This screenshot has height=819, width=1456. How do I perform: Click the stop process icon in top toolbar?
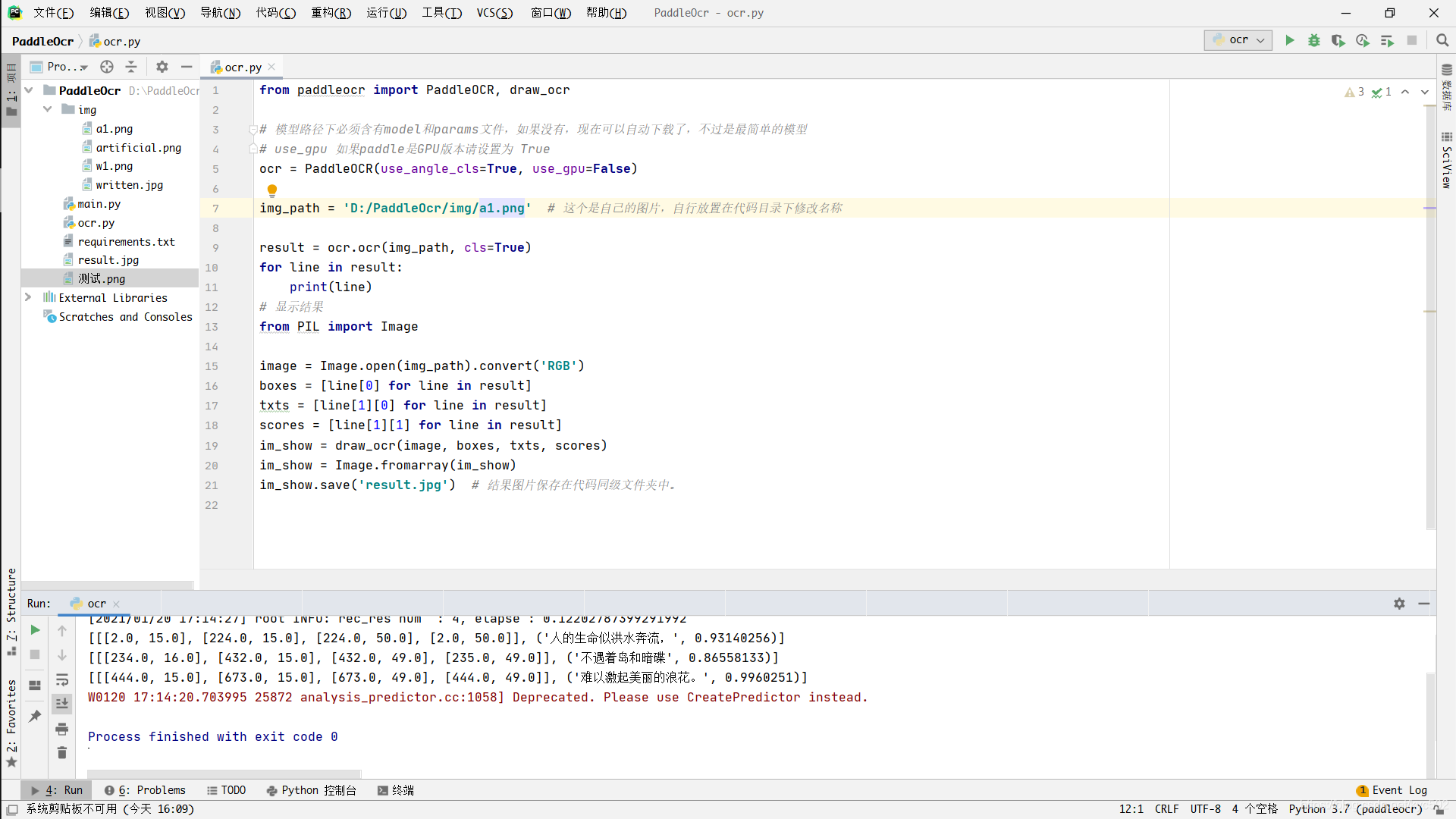[x=1412, y=40]
